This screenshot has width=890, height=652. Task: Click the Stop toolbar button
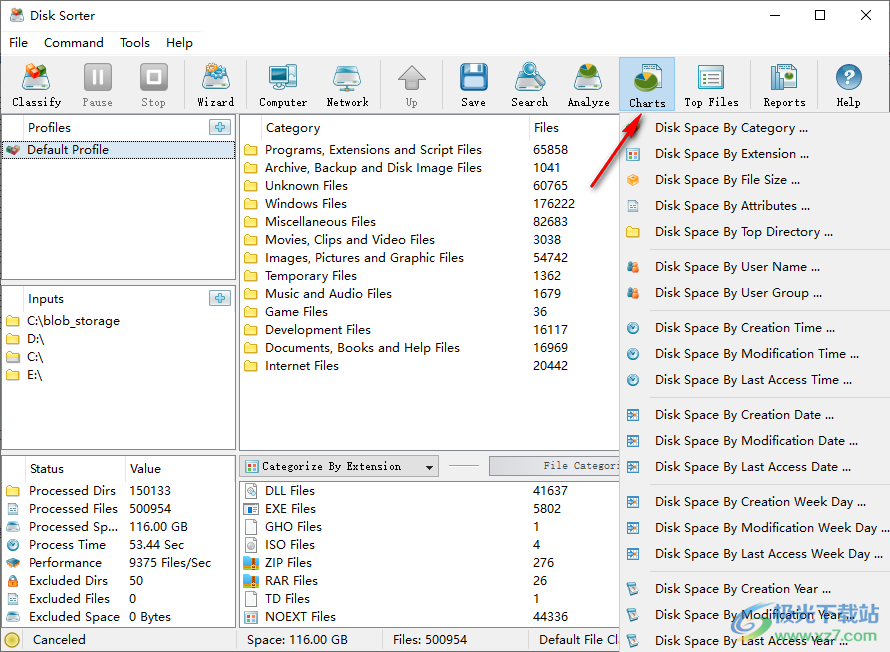pos(153,84)
